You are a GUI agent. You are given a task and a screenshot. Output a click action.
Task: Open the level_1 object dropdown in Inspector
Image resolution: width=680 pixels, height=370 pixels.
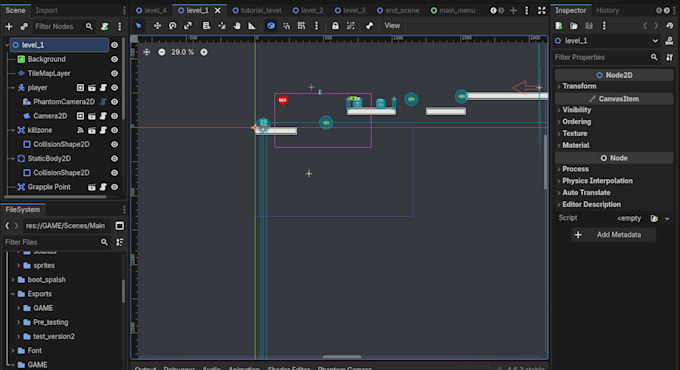[655, 41]
